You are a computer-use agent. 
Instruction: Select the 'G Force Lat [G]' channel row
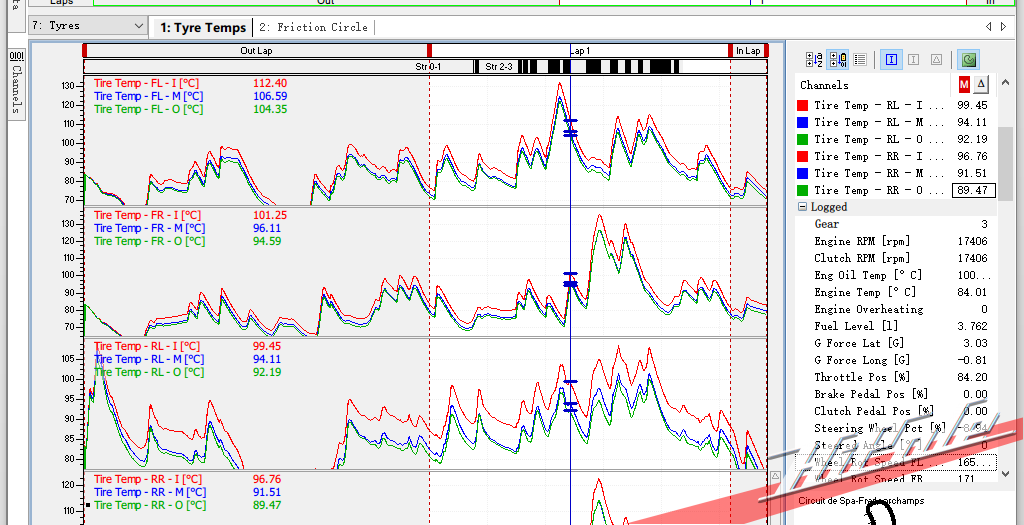(x=896, y=343)
